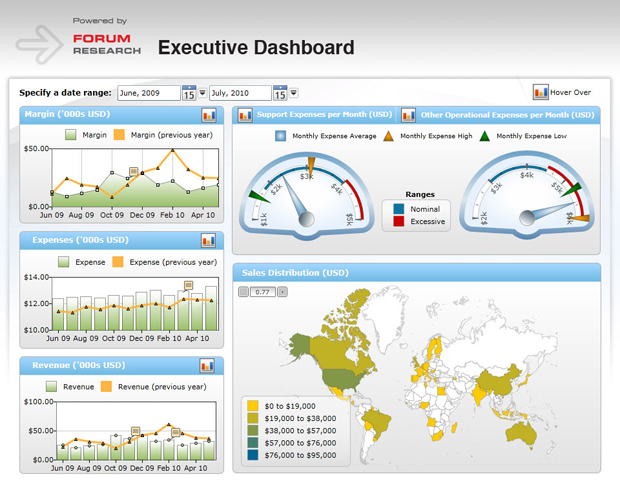Image resolution: width=620 pixels, height=481 pixels.
Task: Open the start date calendar picker icon
Action: coord(189,93)
